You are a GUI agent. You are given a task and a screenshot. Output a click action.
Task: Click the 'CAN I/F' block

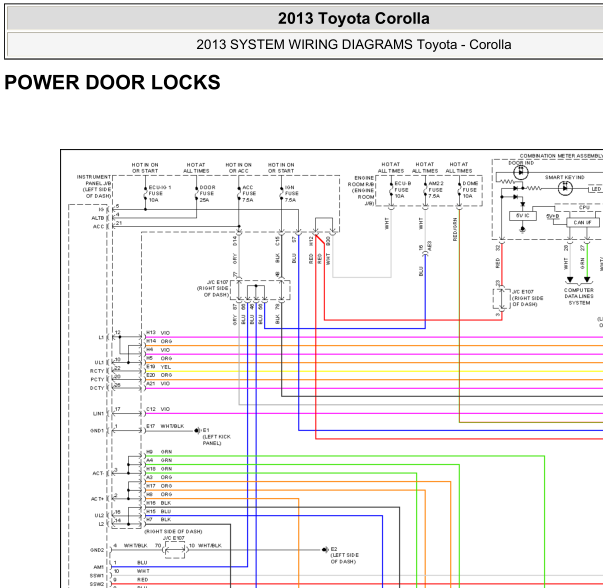pos(583,222)
